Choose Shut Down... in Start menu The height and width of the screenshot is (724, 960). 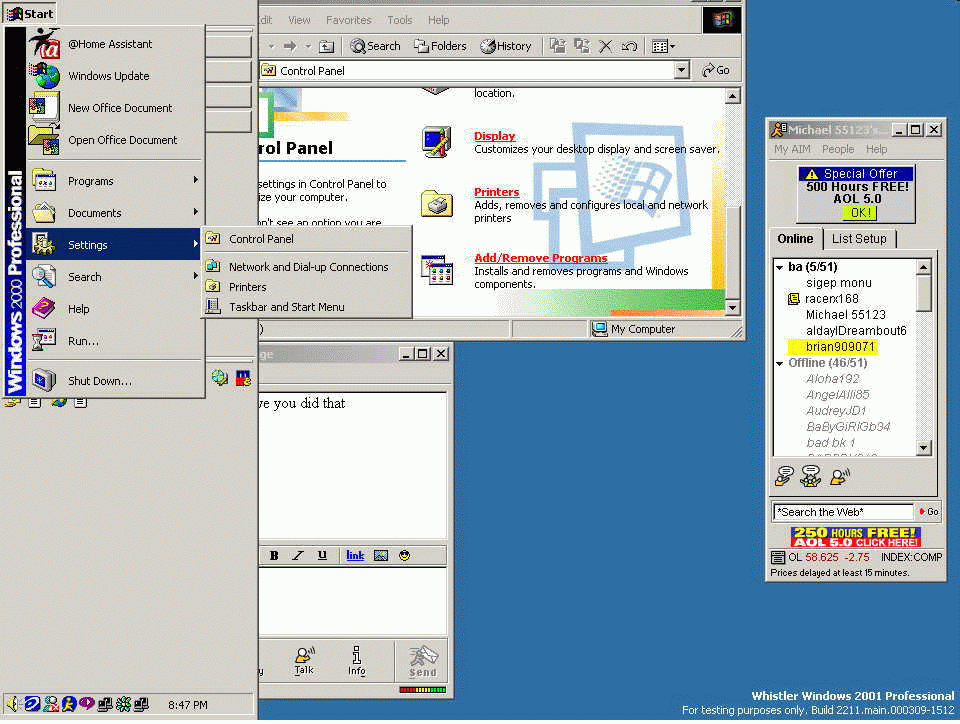coord(114,381)
